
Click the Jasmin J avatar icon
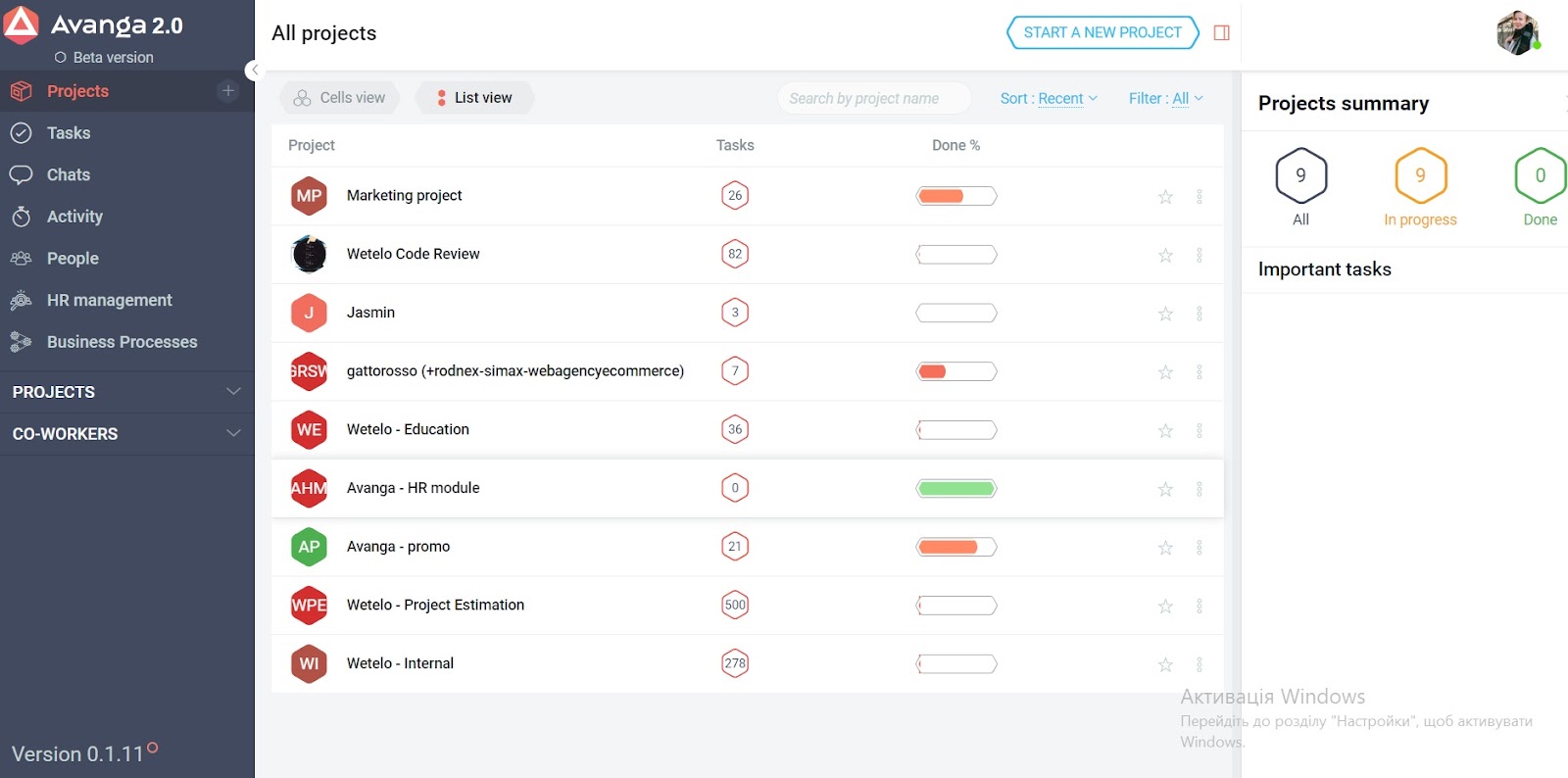point(309,313)
